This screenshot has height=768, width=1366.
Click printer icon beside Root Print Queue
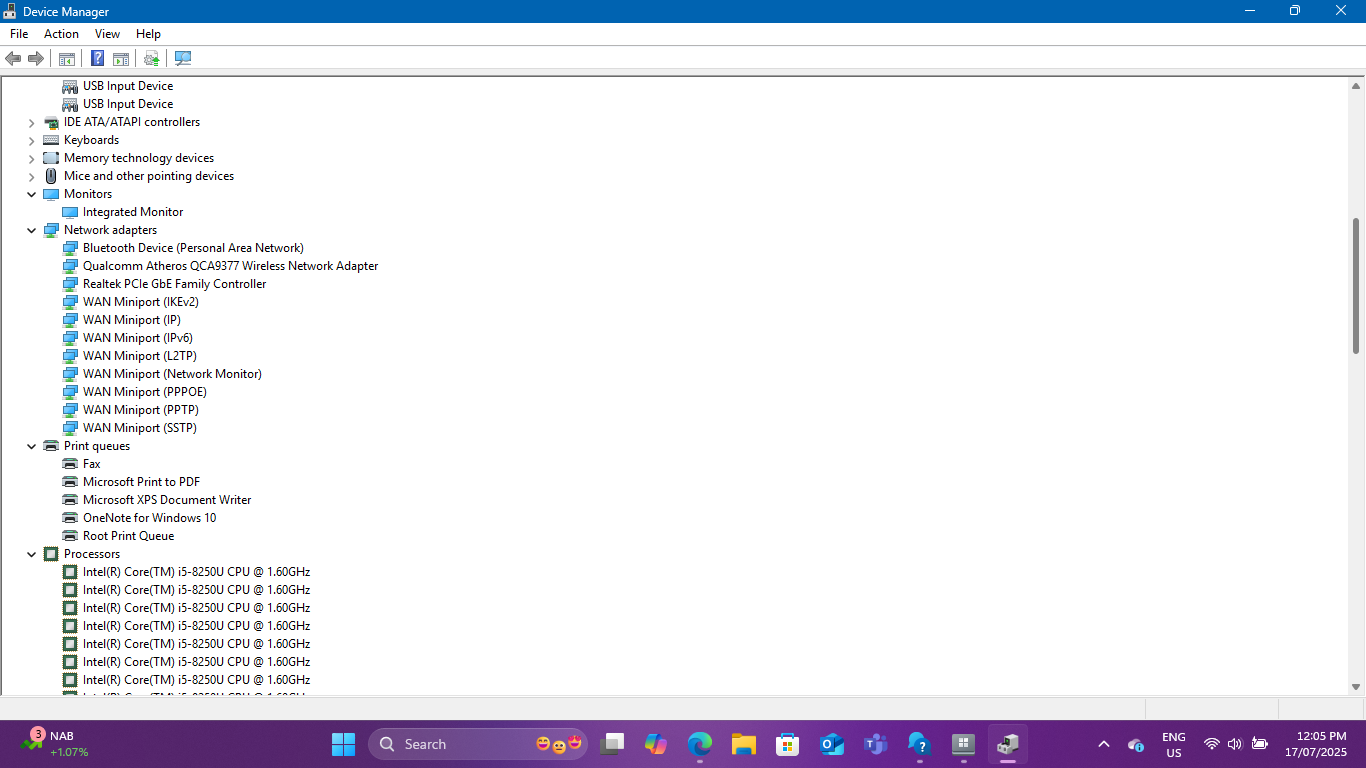(x=70, y=536)
